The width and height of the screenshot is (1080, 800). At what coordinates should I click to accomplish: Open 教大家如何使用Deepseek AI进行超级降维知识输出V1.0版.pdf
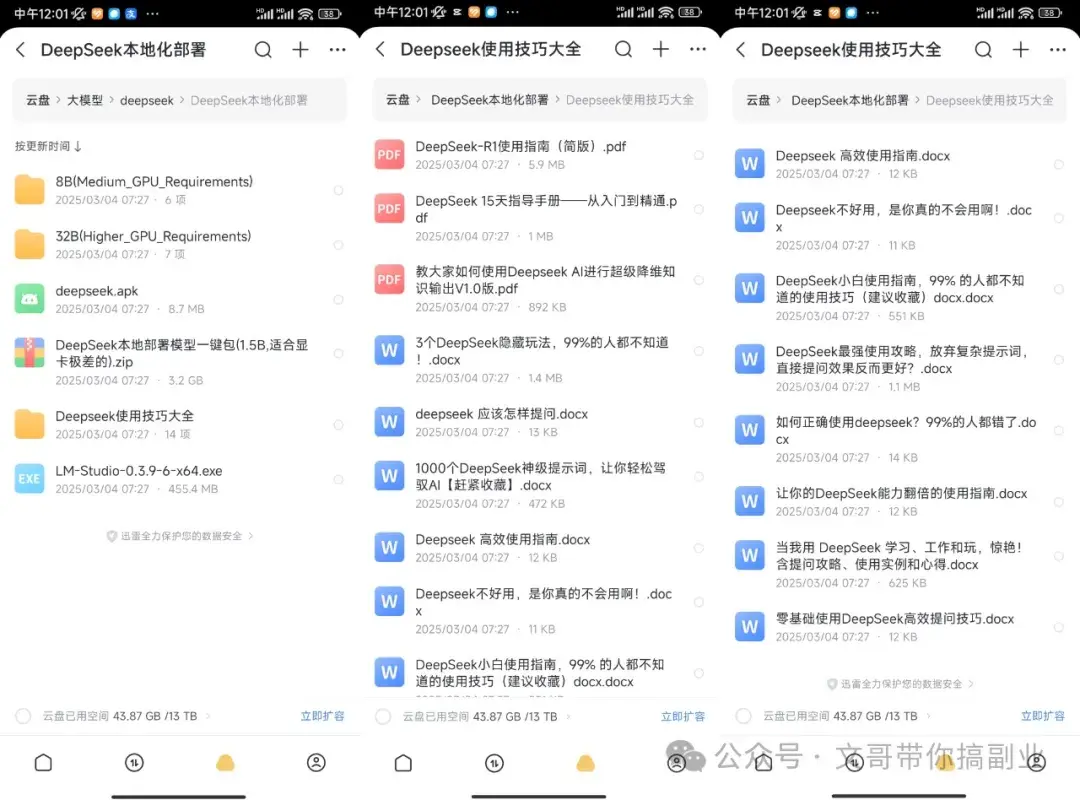tap(539, 289)
